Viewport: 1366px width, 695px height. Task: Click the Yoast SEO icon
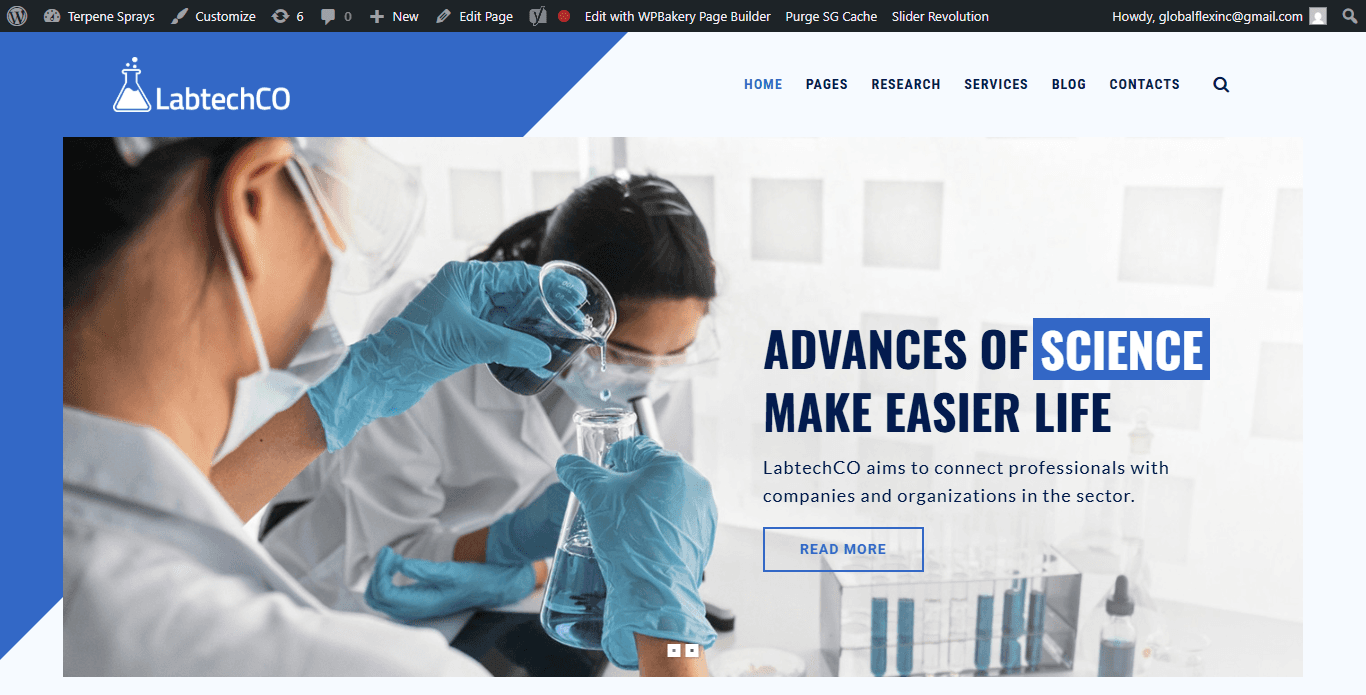click(x=537, y=16)
